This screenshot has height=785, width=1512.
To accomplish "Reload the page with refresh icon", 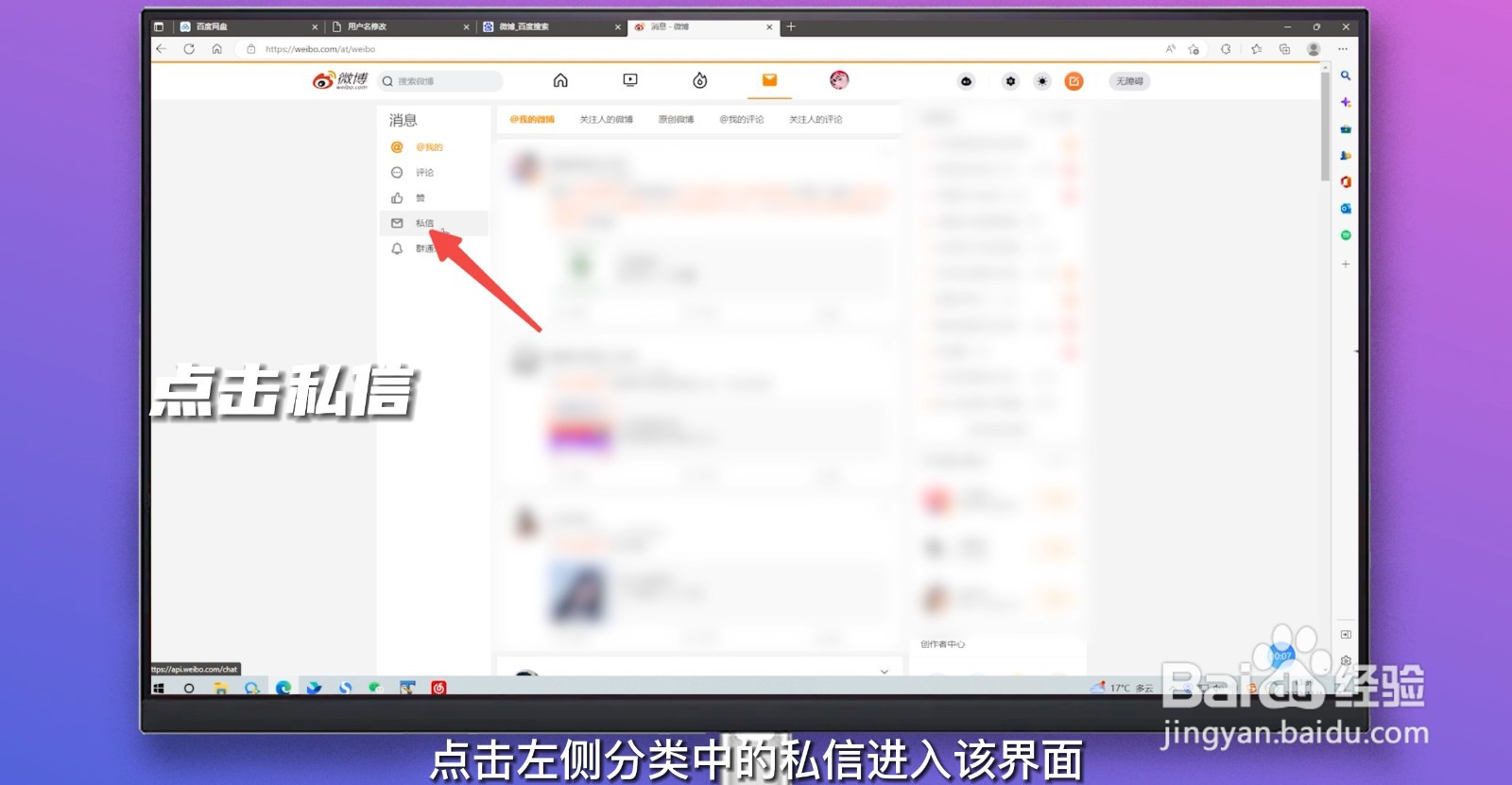I will coord(189,49).
